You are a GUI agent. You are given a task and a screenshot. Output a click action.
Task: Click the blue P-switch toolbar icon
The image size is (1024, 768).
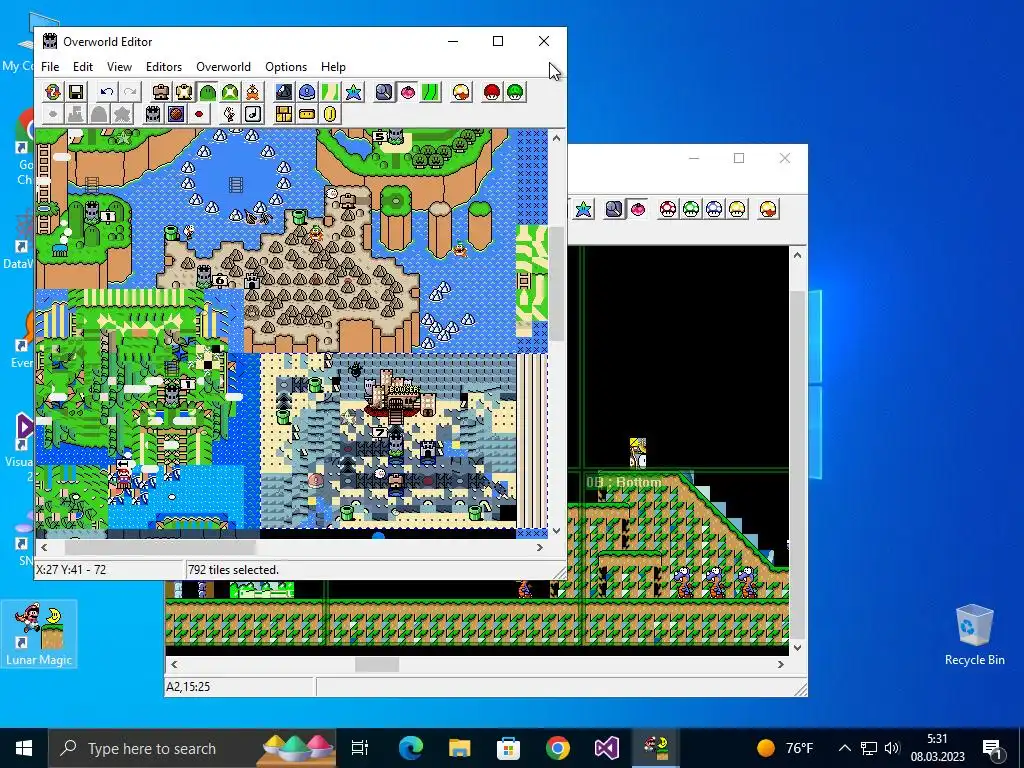pos(307,92)
